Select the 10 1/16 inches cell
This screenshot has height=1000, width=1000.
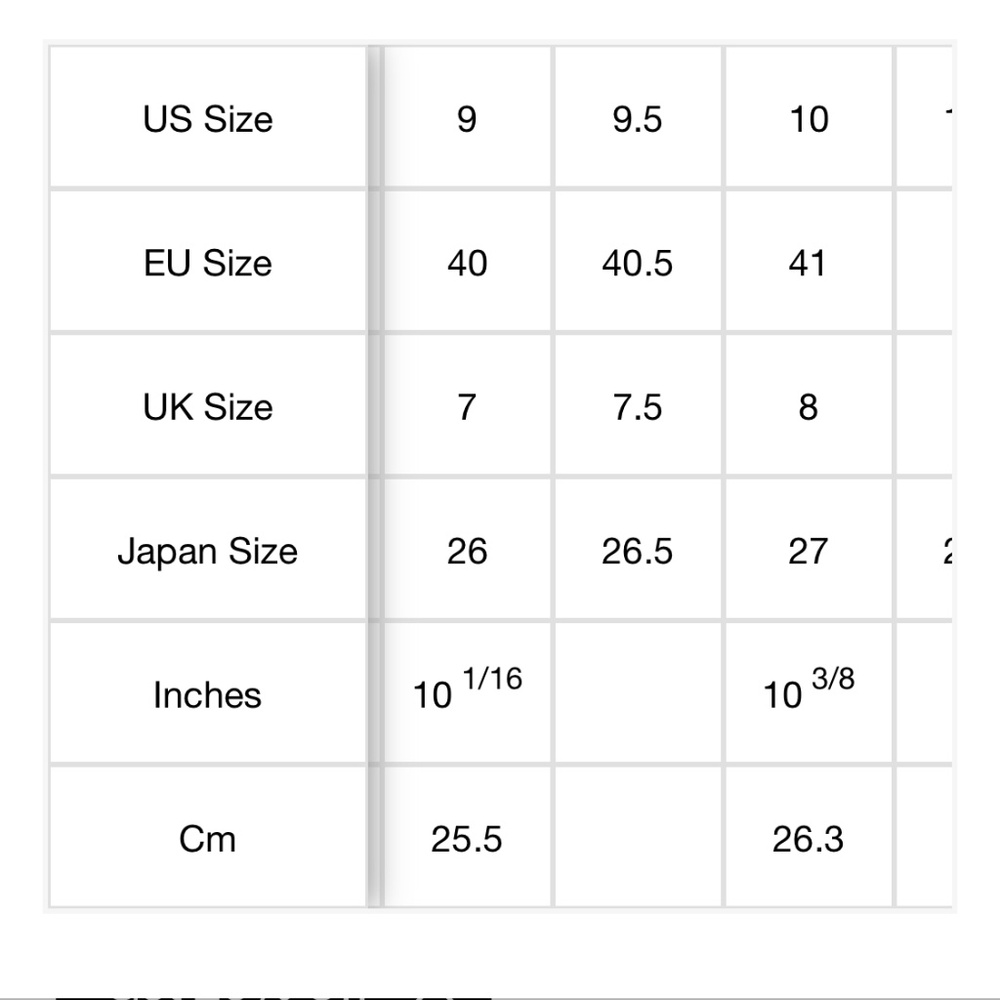467,691
